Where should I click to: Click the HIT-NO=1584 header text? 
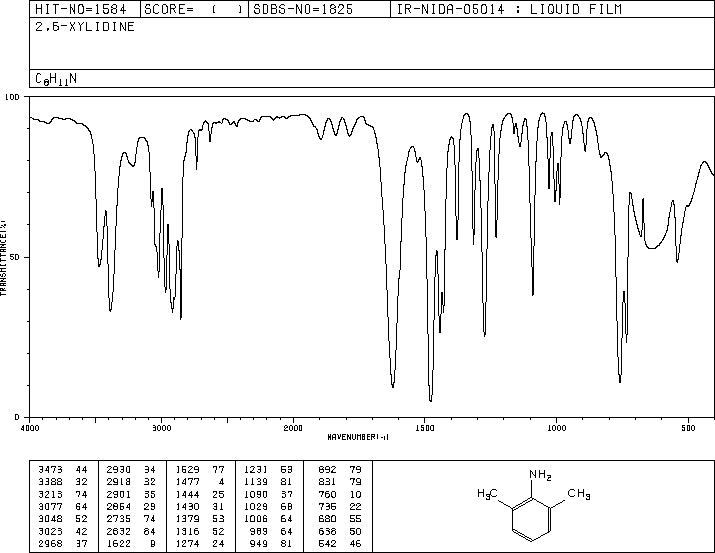pos(81,10)
